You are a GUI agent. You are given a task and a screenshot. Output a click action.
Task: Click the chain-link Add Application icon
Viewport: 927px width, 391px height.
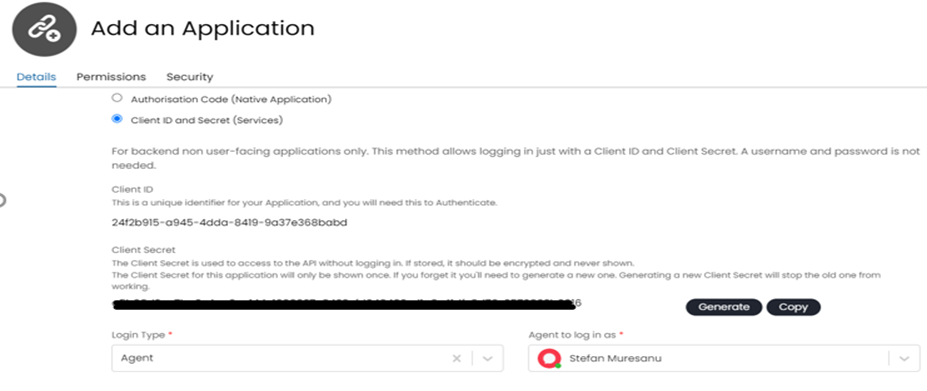pos(45,28)
